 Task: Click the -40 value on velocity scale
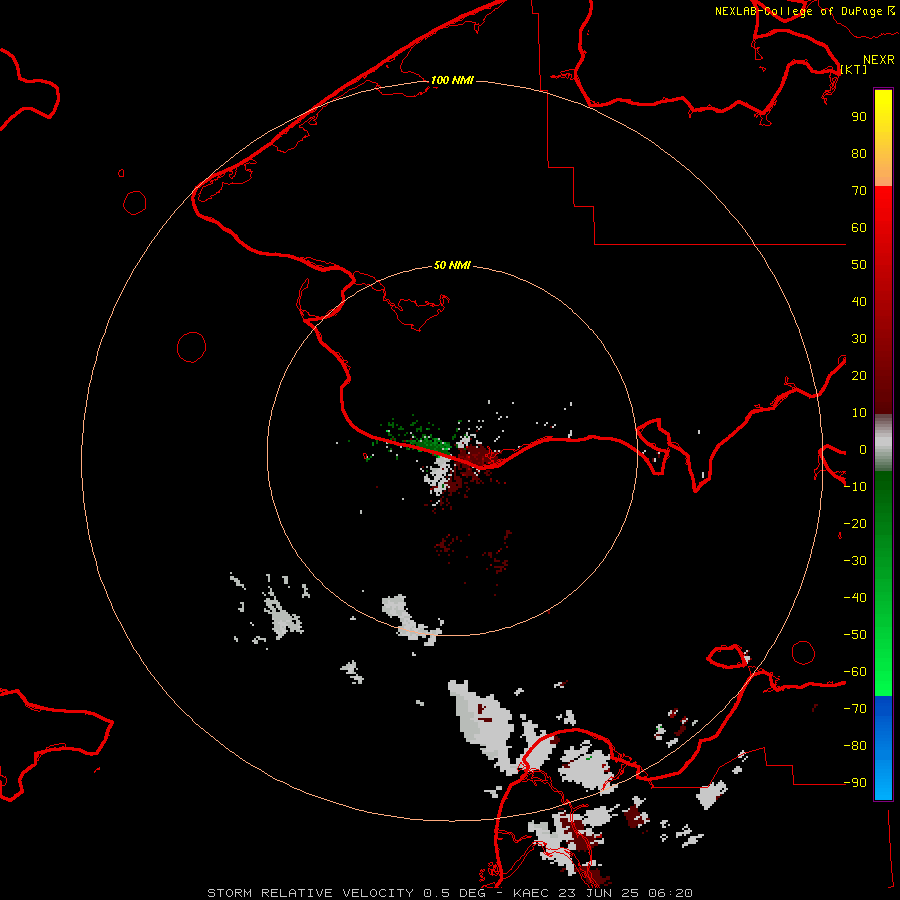tap(855, 598)
